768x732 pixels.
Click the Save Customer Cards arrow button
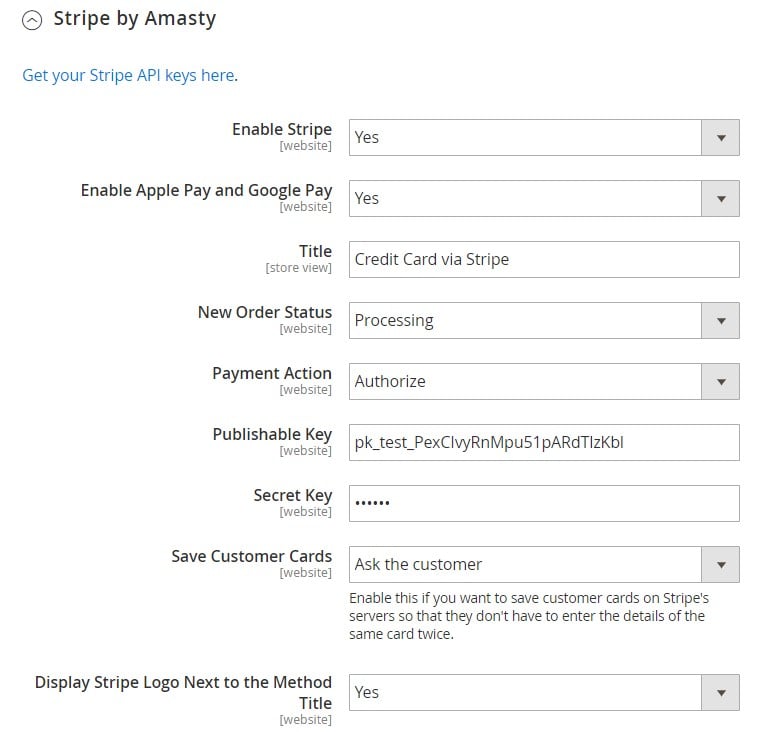pos(720,564)
